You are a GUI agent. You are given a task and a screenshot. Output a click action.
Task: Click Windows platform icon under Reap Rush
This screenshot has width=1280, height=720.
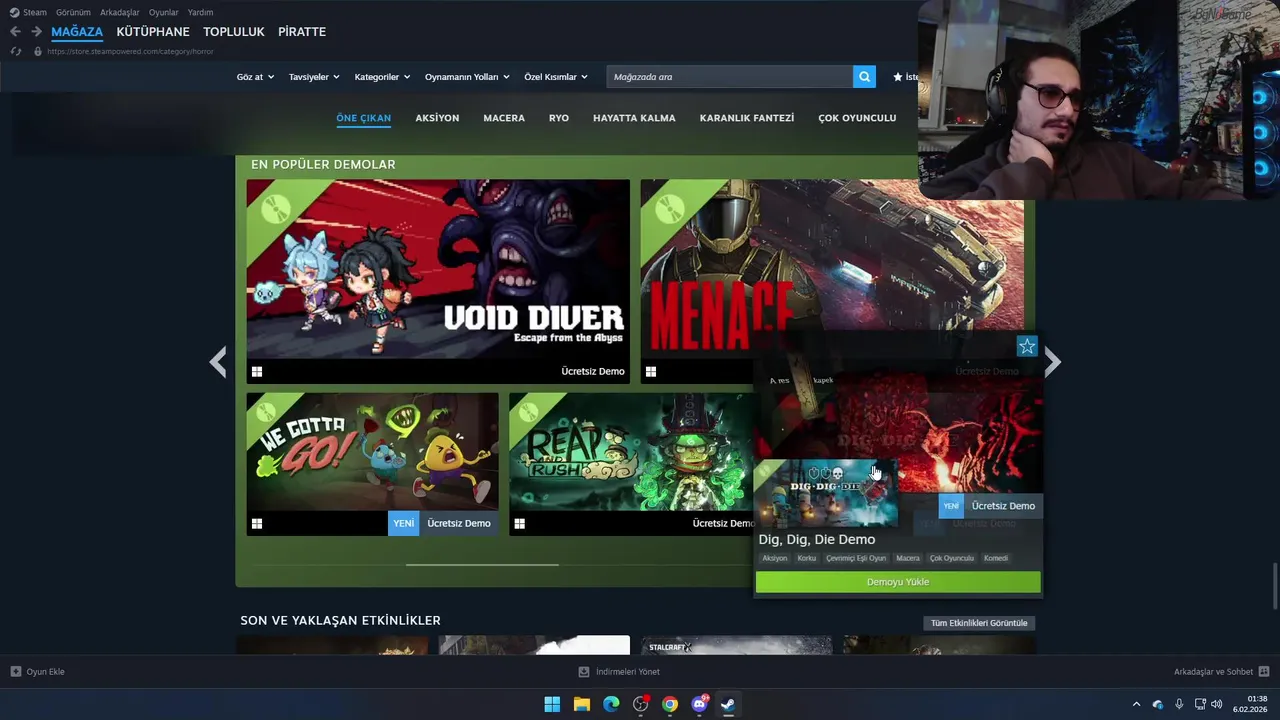click(519, 524)
